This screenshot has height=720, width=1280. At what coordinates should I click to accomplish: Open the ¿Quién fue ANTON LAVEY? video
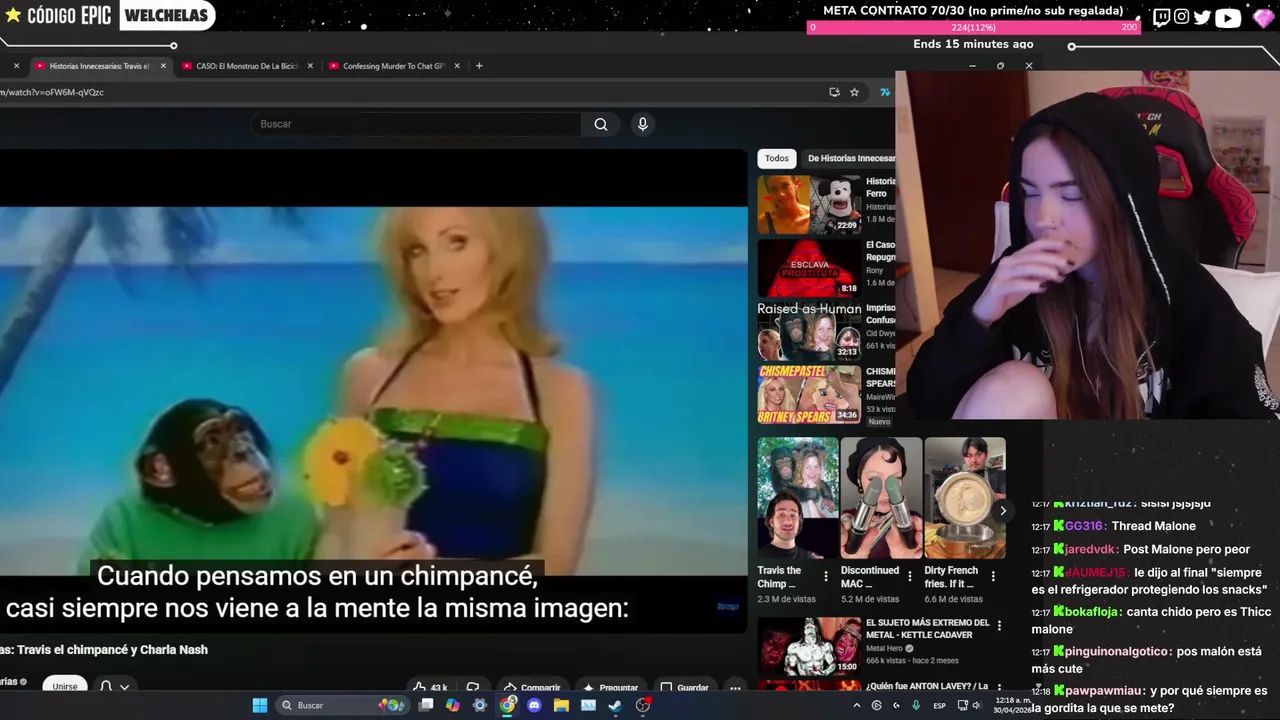point(927,686)
